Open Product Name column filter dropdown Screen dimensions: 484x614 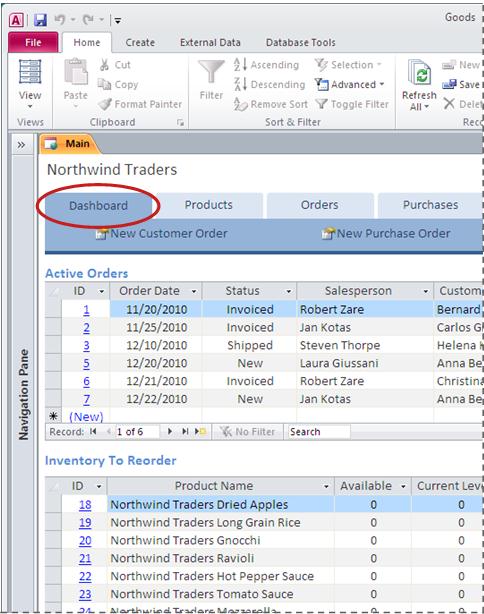(x=326, y=486)
